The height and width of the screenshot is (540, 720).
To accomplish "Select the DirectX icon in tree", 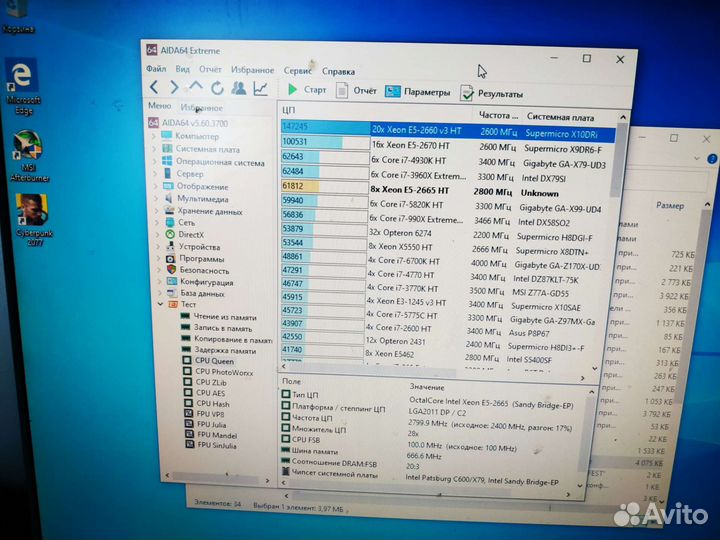I will pos(170,234).
